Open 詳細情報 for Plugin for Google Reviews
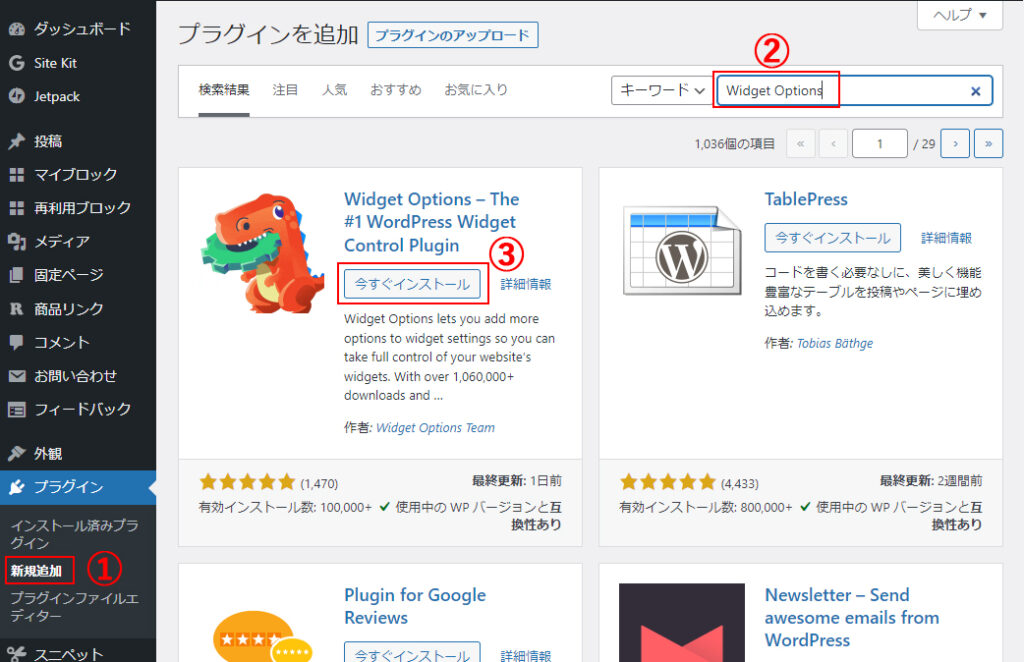Viewport: 1024px width, 662px height. (526, 655)
